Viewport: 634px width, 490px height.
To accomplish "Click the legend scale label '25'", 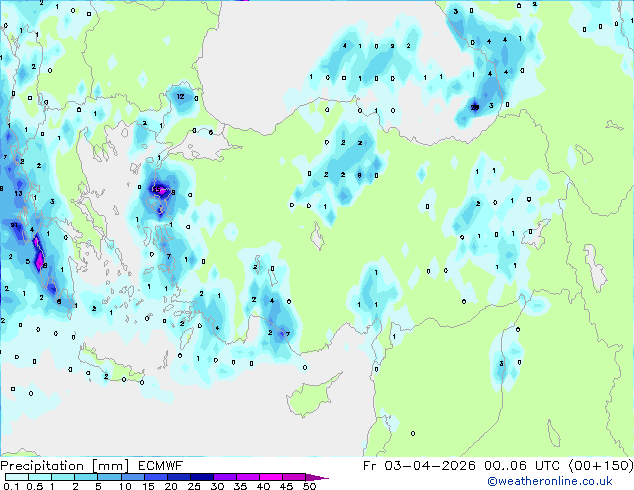I will click(x=194, y=486).
